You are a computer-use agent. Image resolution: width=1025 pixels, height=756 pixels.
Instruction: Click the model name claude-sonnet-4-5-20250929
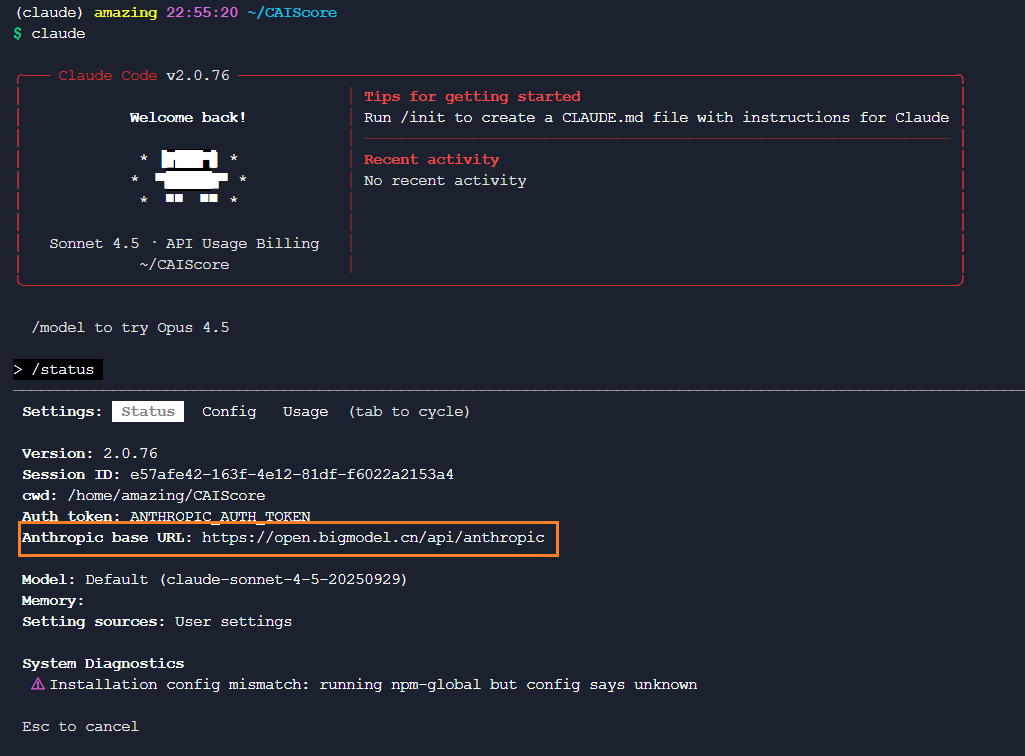(x=284, y=579)
